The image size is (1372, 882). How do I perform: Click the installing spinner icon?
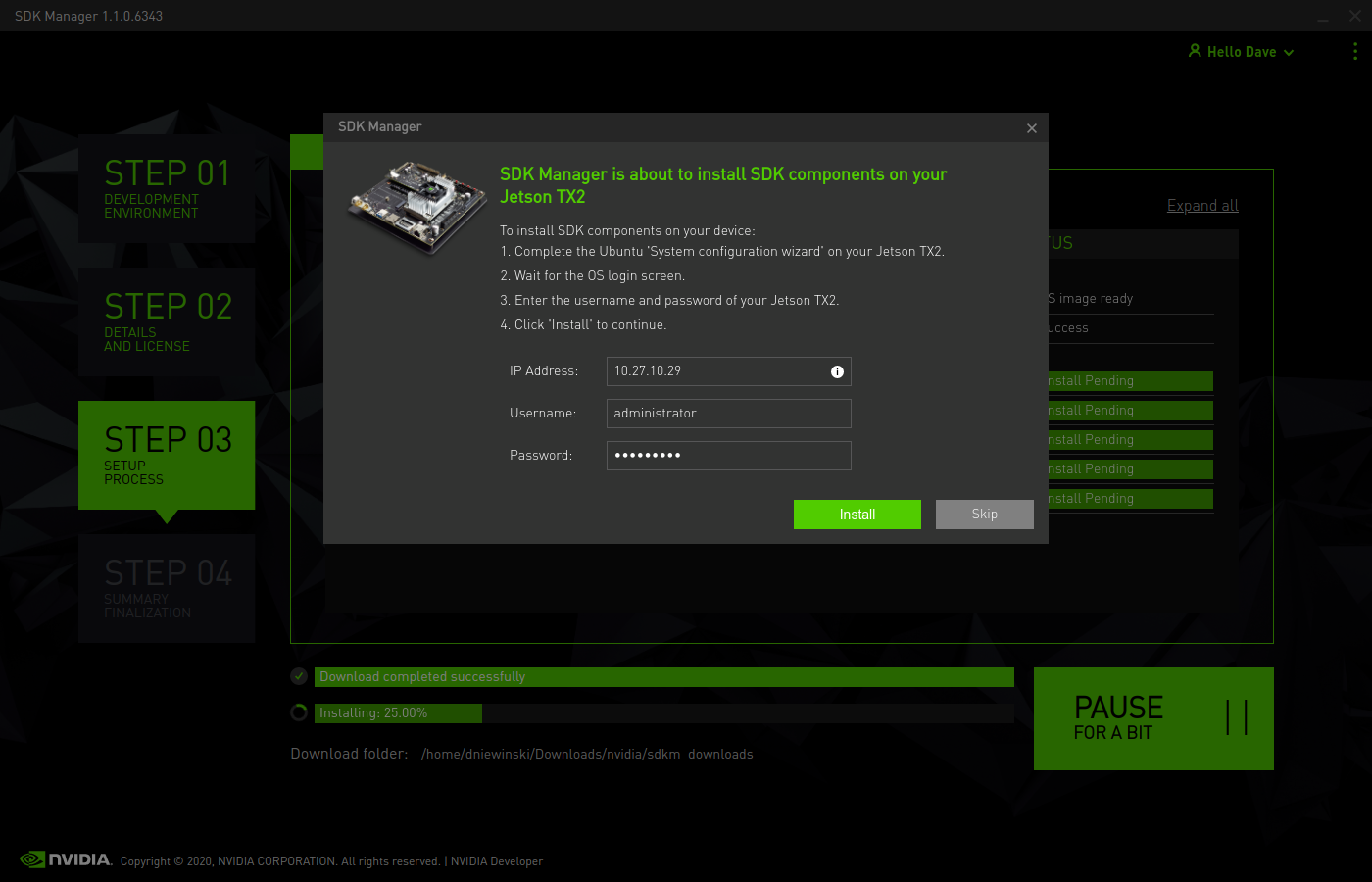[x=299, y=712]
